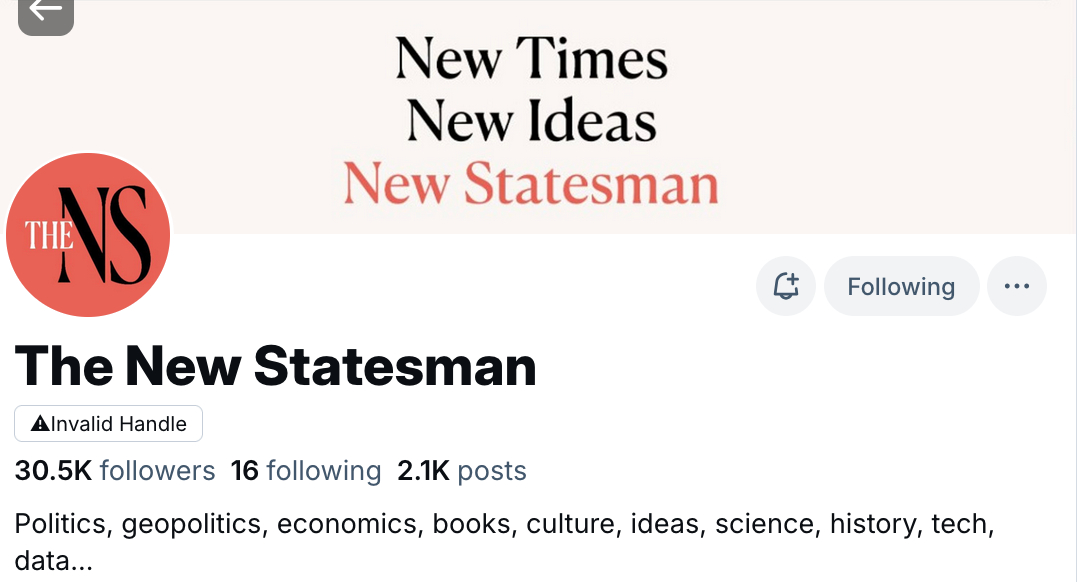Viewport: 1088px width, 582px height.
Task: Toggle the Following button to unfollow
Action: coord(901,287)
